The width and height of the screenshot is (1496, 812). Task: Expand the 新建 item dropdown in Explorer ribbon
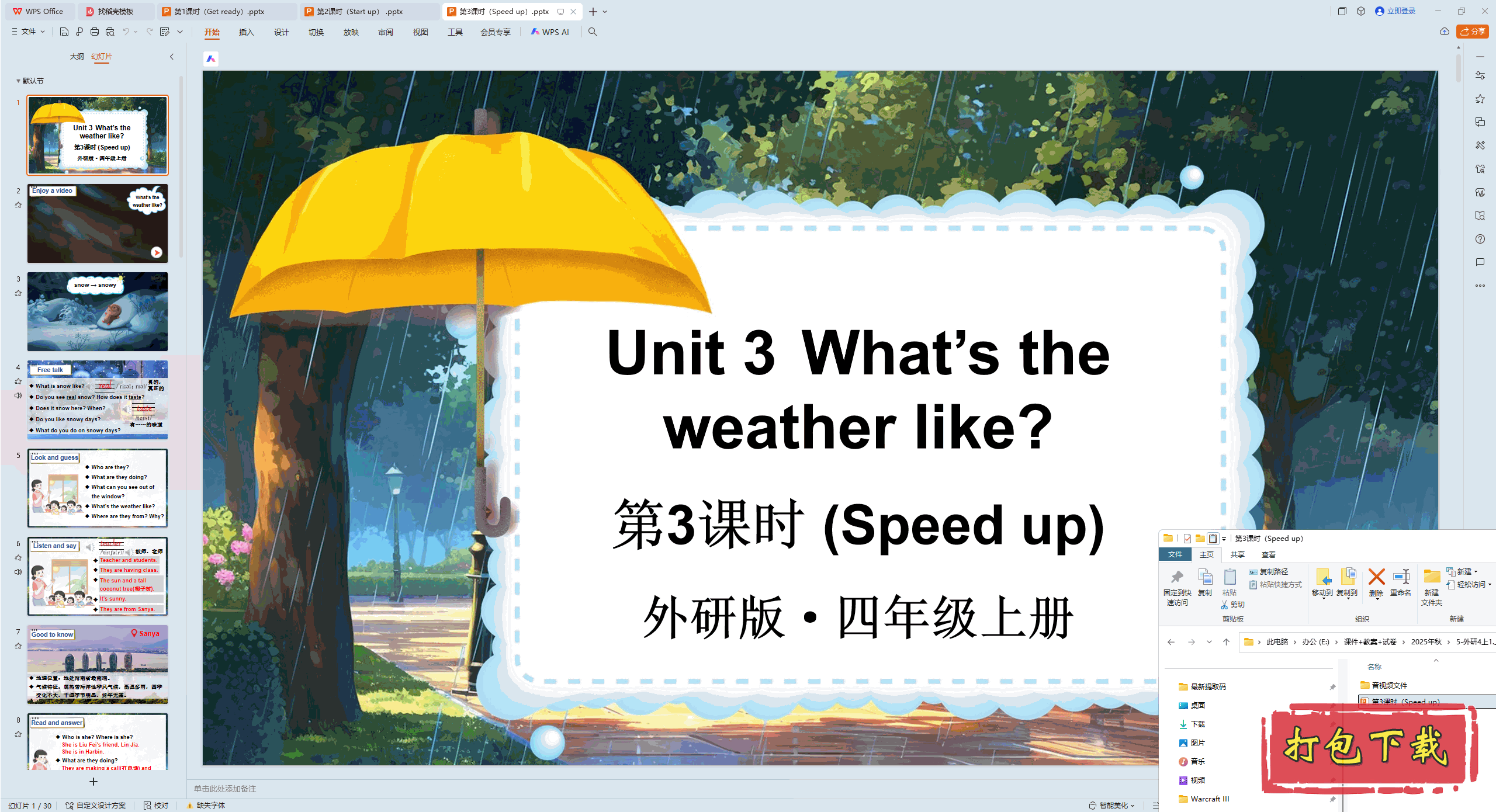pyautogui.click(x=1462, y=571)
